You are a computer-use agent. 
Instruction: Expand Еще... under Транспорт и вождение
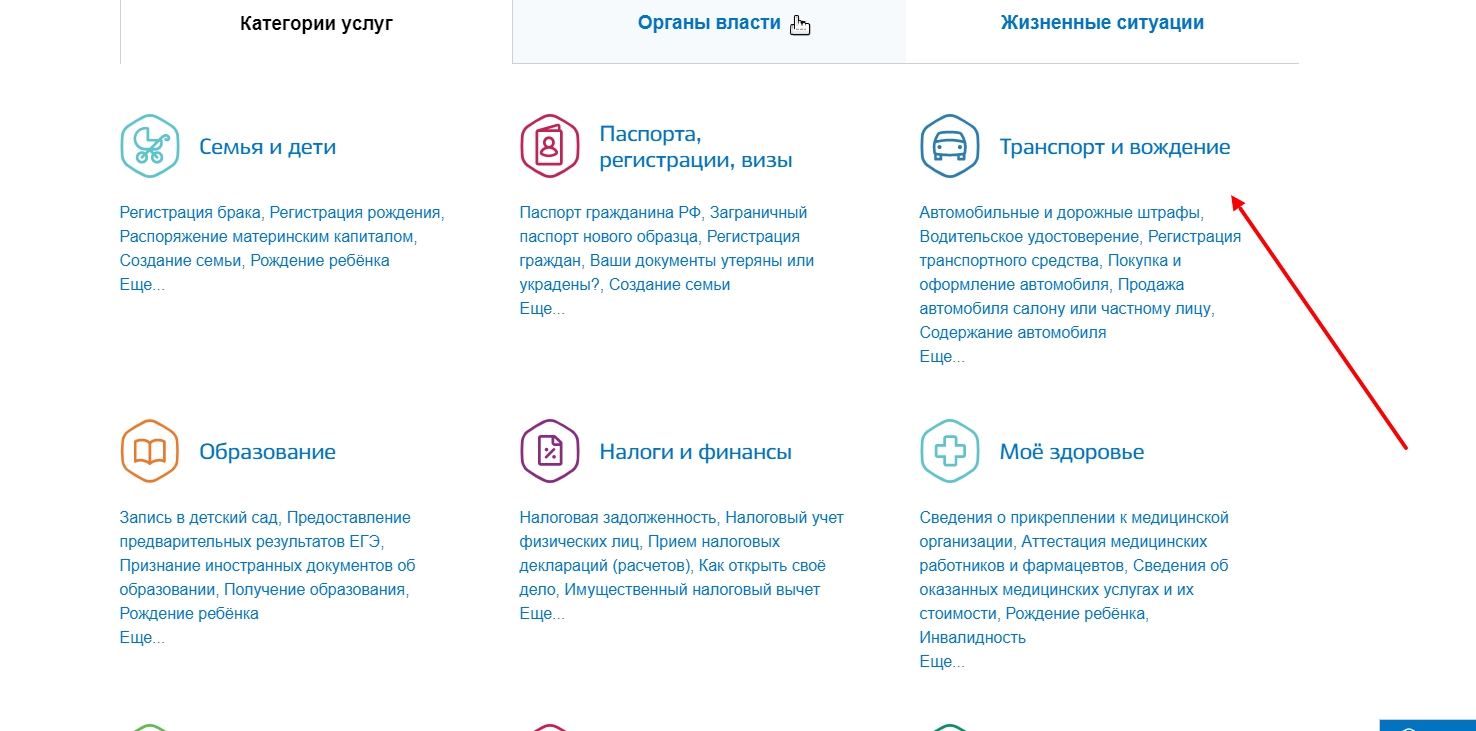tap(942, 357)
